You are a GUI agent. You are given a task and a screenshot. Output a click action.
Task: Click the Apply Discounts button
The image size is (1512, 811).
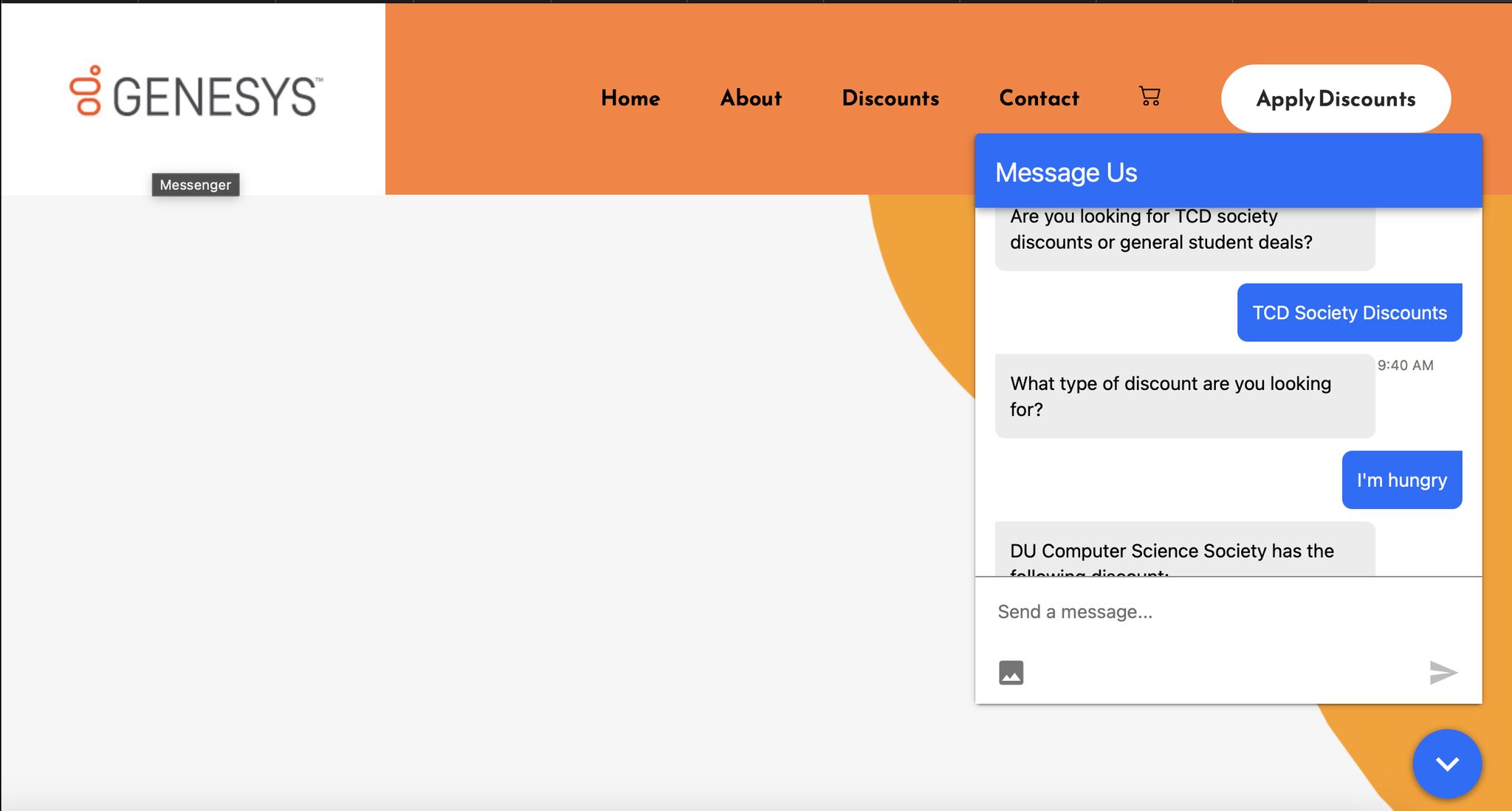click(x=1336, y=99)
